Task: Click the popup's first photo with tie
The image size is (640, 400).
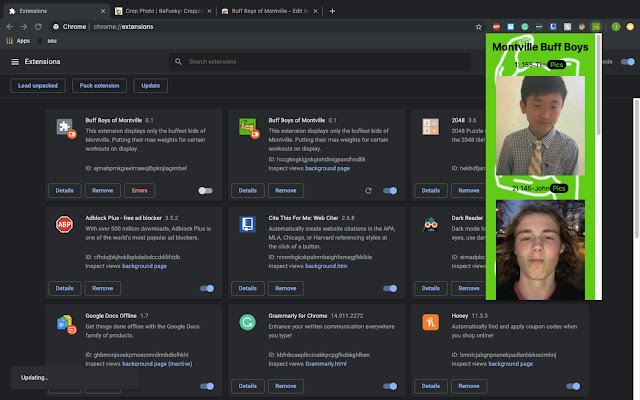Action: [540, 126]
